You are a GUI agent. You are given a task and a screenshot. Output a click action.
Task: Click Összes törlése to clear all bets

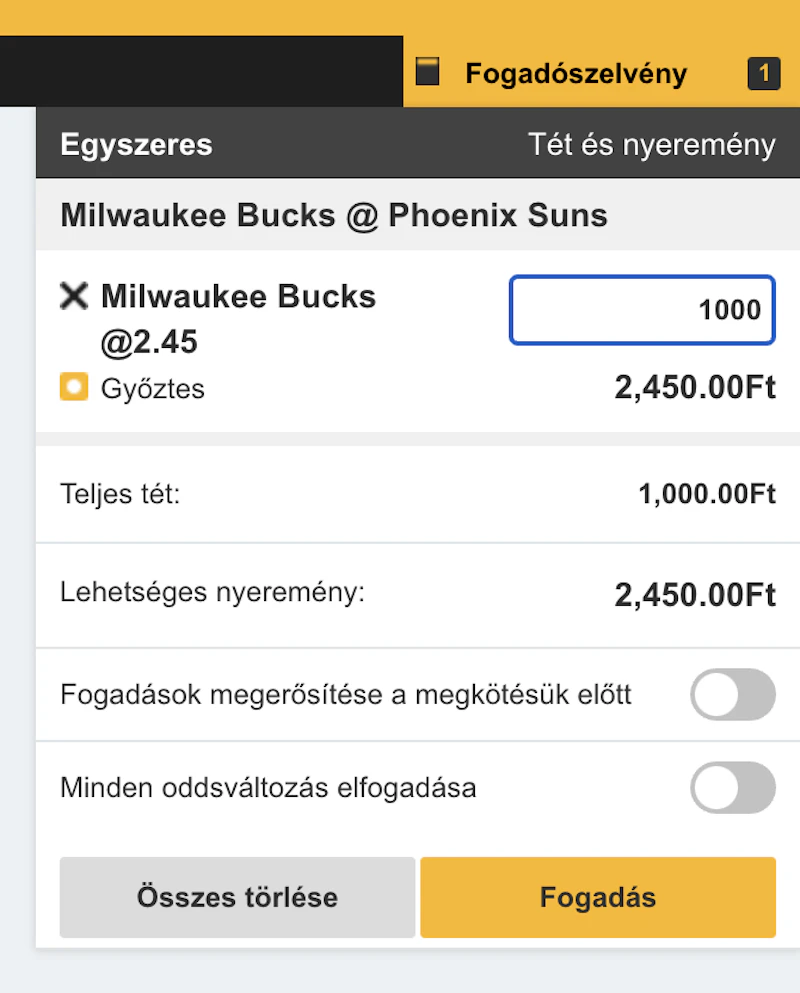237,897
